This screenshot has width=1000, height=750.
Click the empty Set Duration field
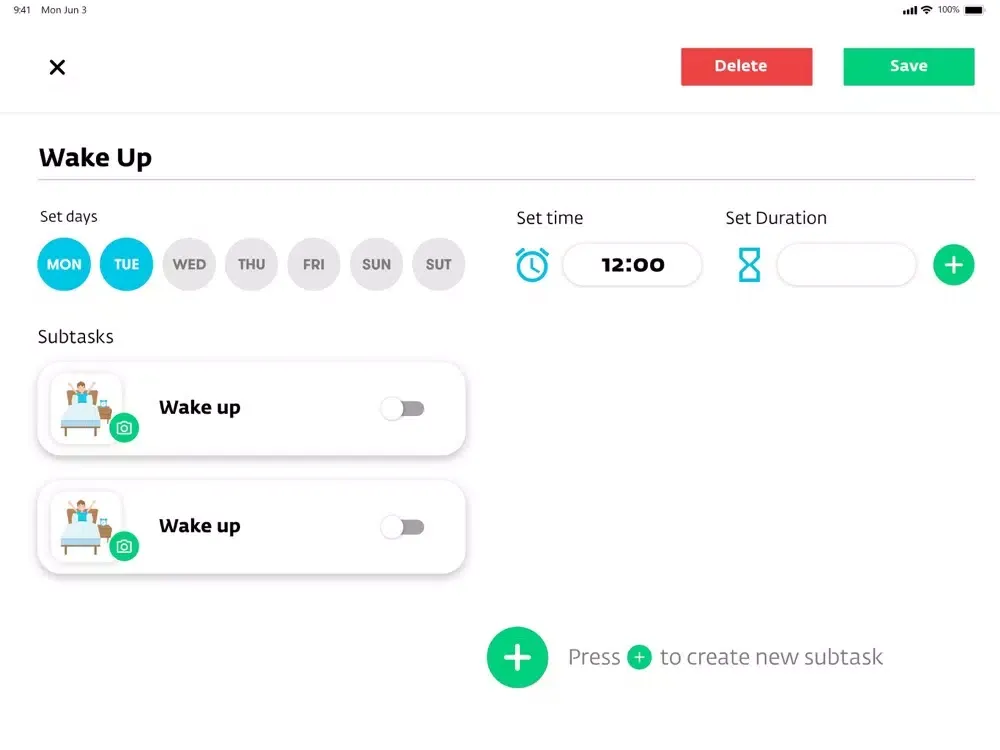pyautogui.click(x=846, y=265)
